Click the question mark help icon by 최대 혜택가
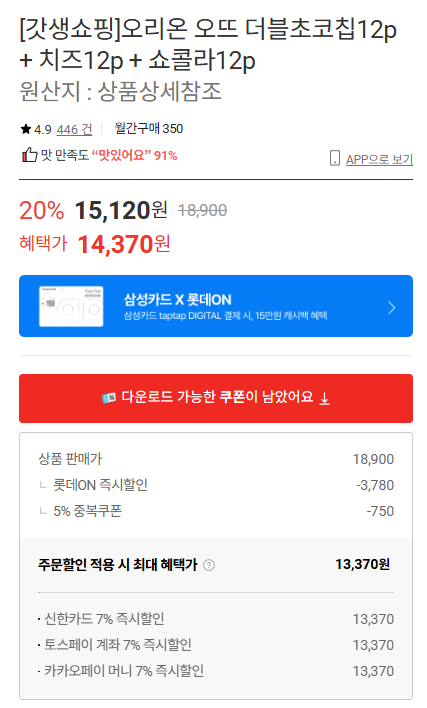Image resolution: width=427 pixels, height=708 pixels. tap(209, 565)
